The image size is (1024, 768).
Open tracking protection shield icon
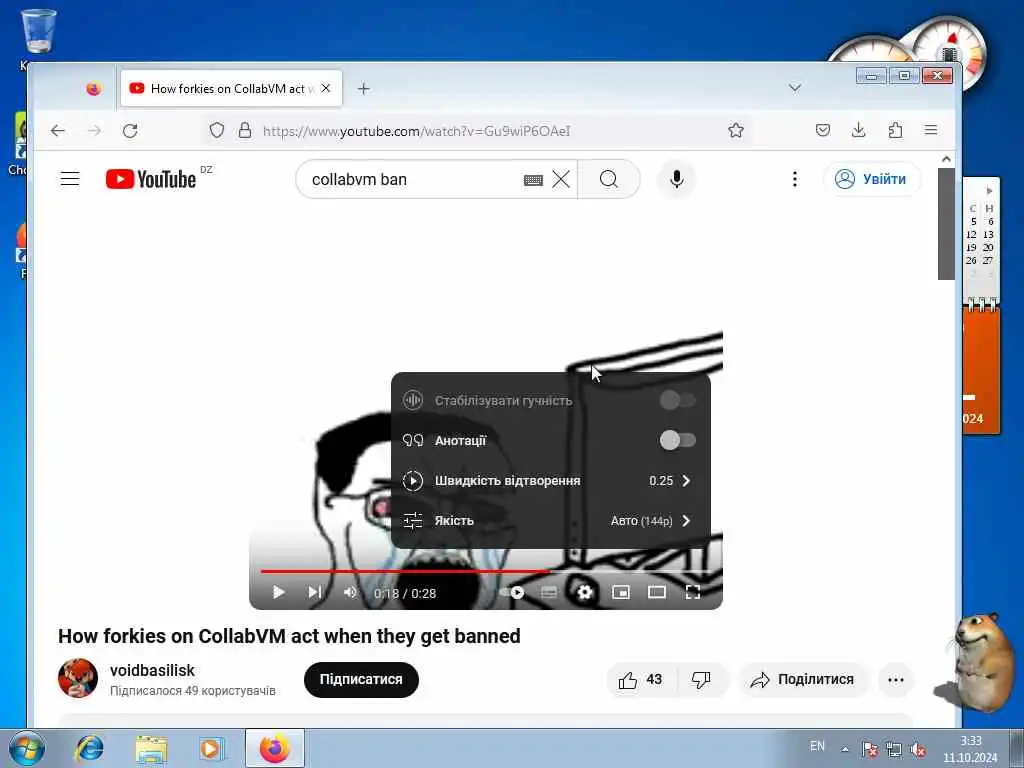point(217,131)
